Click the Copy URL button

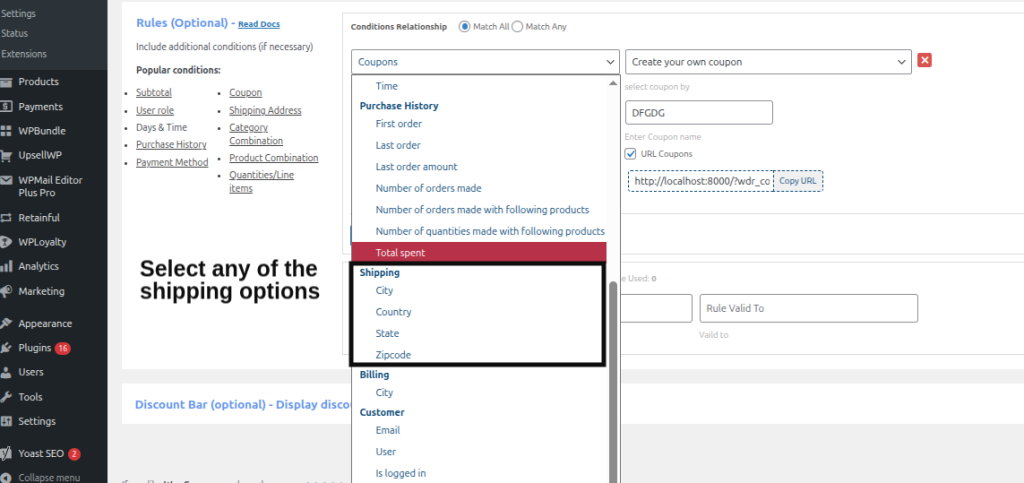[798, 181]
